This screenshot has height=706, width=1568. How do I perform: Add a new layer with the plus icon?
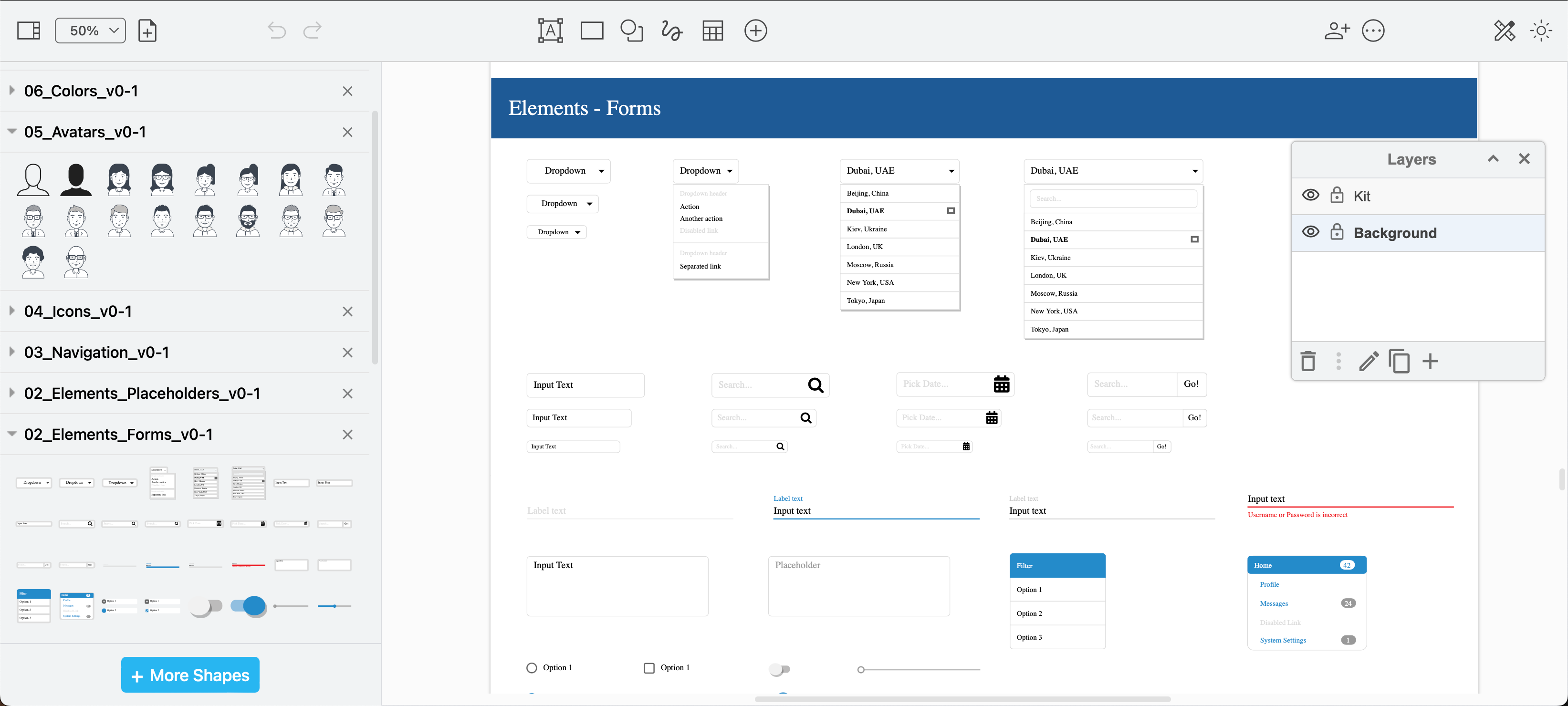[1431, 361]
